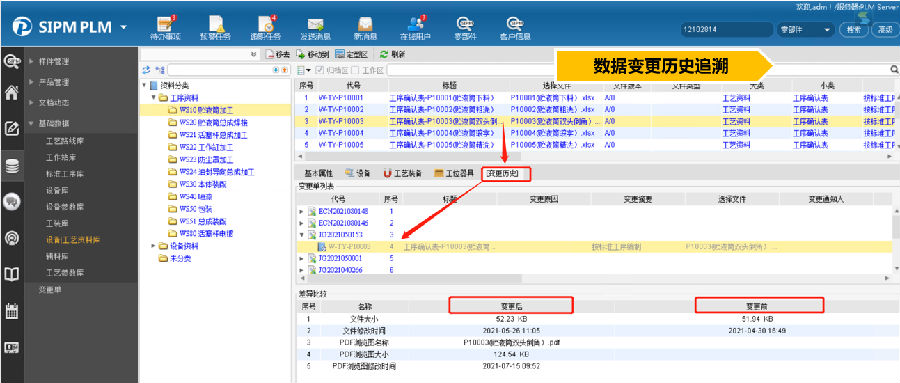The image size is (900, 383).
Task: Click the JG2021050001 change order row
Action: point(594,258)
